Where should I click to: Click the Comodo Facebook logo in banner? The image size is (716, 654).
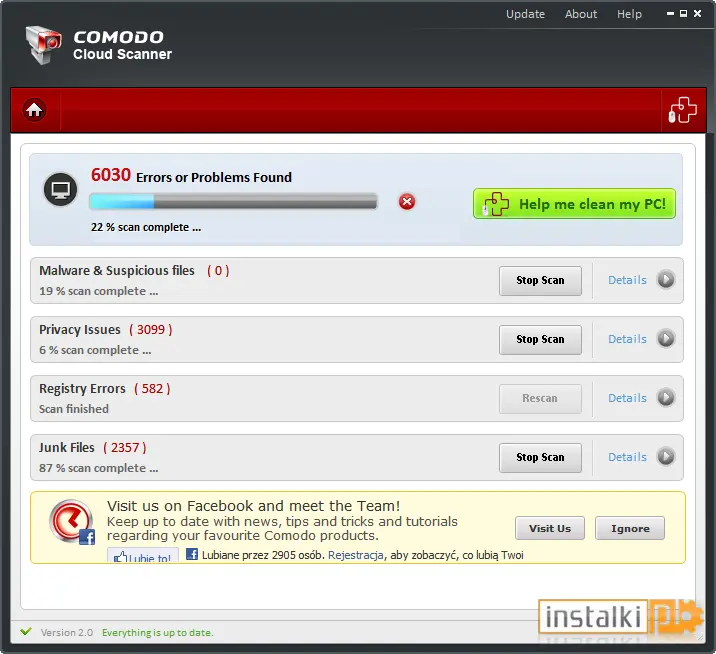[x=72, y=522]
